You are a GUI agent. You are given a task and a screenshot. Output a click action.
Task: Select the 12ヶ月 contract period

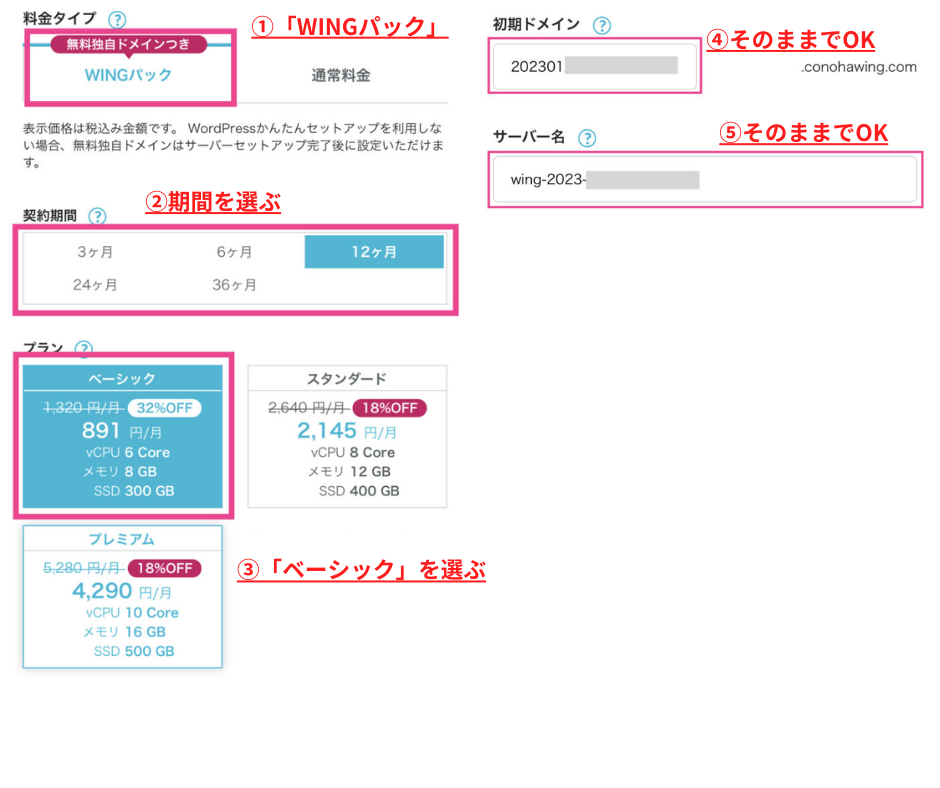pos(374,252)
